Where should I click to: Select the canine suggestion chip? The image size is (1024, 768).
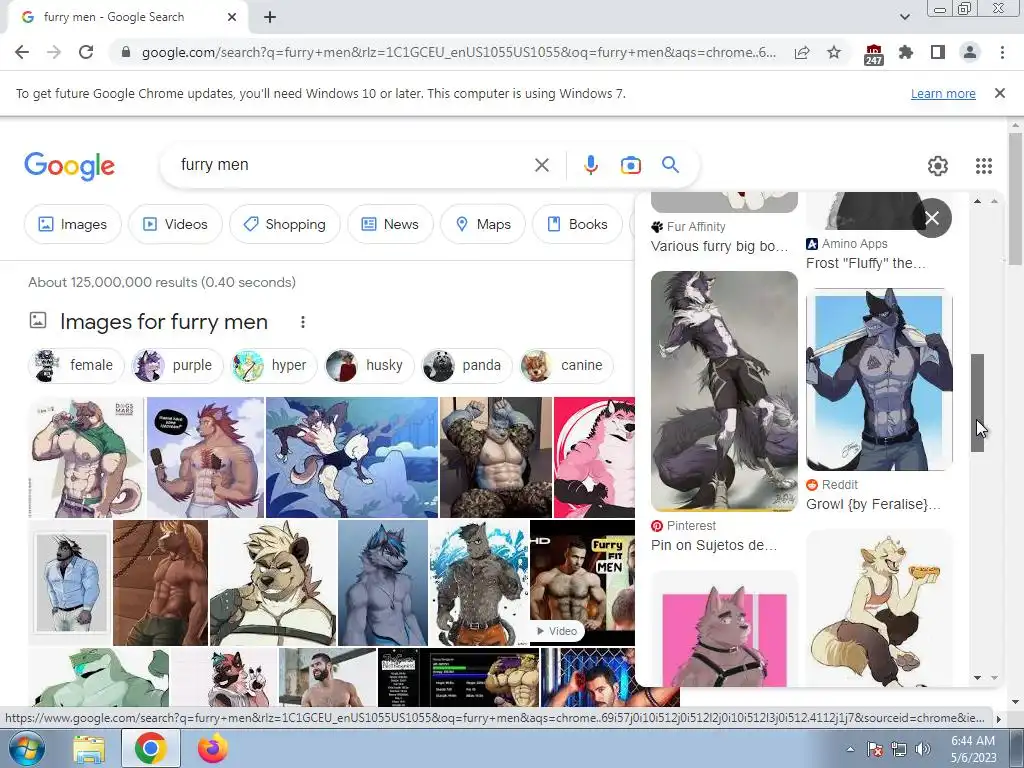coord(566,365)
